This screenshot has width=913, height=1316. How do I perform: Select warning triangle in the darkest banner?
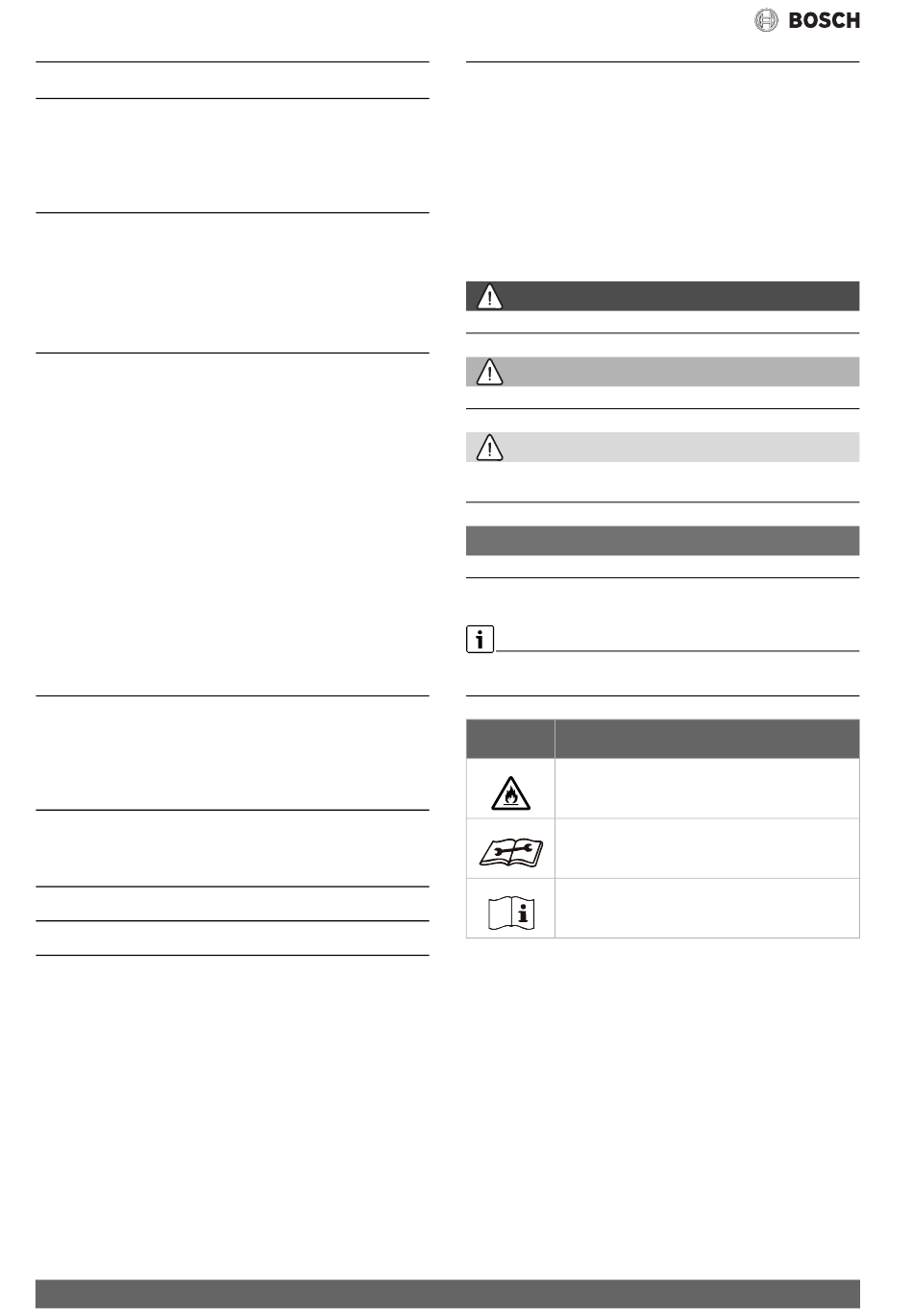[490, 297]
